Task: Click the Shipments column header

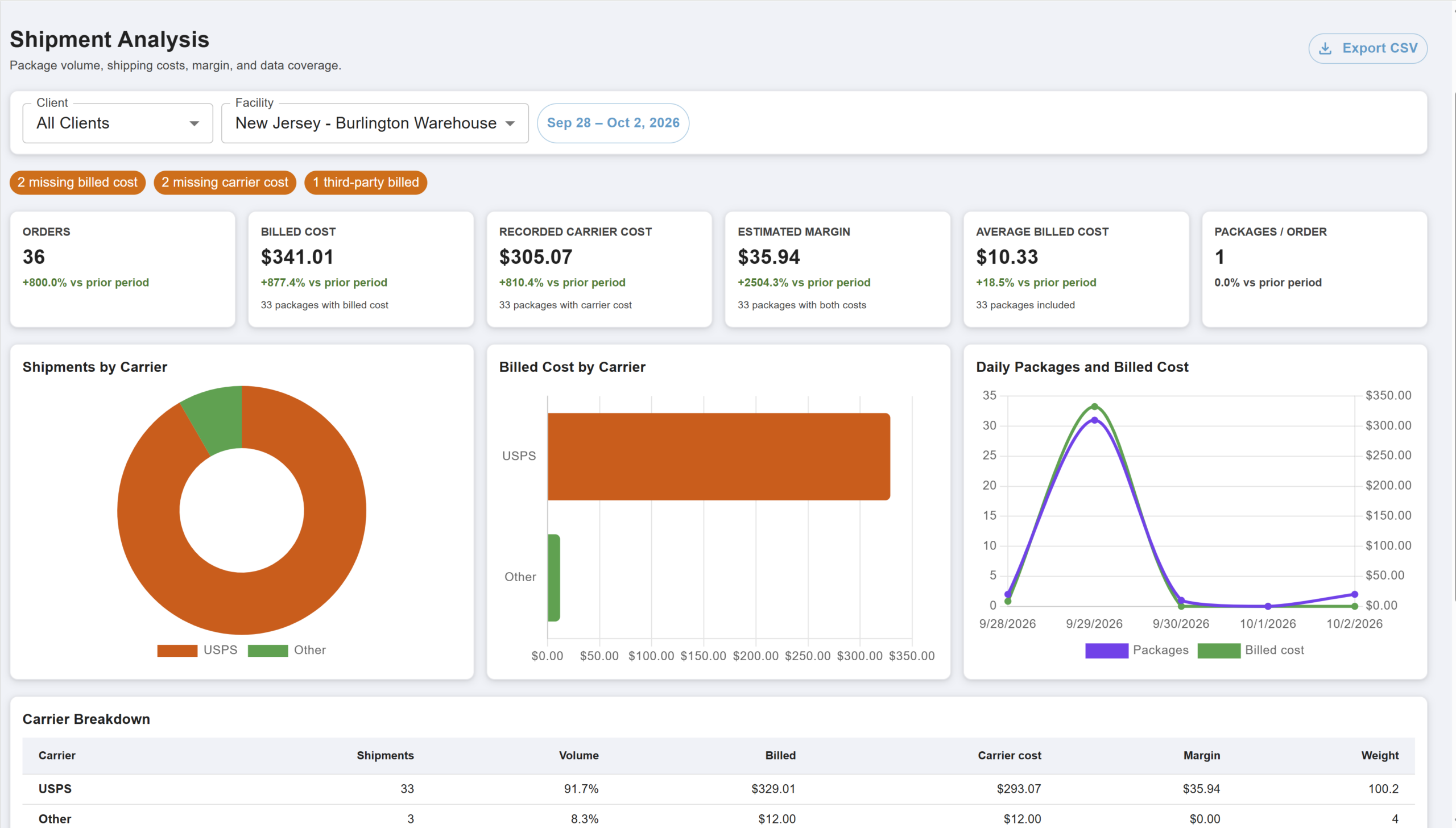Action: 385,756
